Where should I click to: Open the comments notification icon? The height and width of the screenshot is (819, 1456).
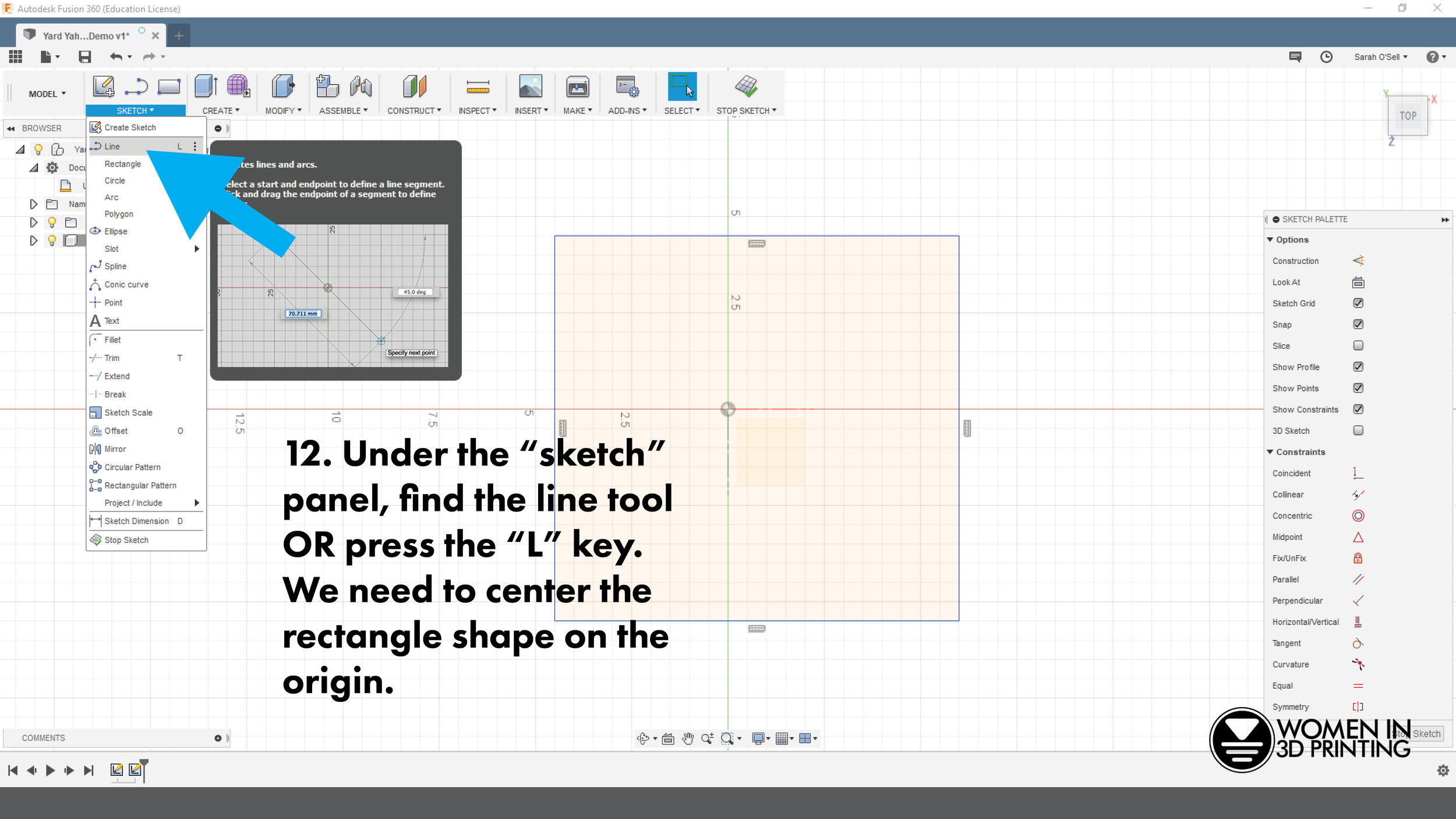pos(1295,57)
